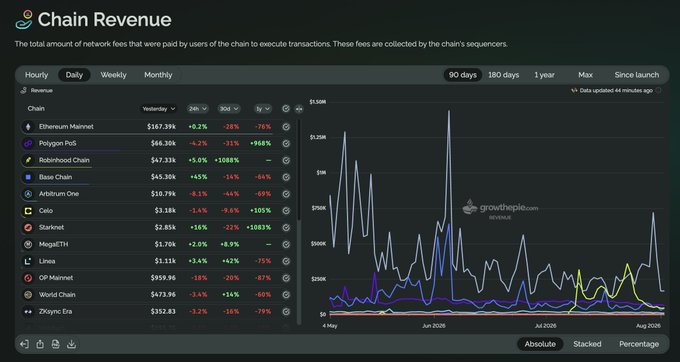This screenshot has height=362, width=680.
Task: Click the data updated info icon
Action: (658, 90)
